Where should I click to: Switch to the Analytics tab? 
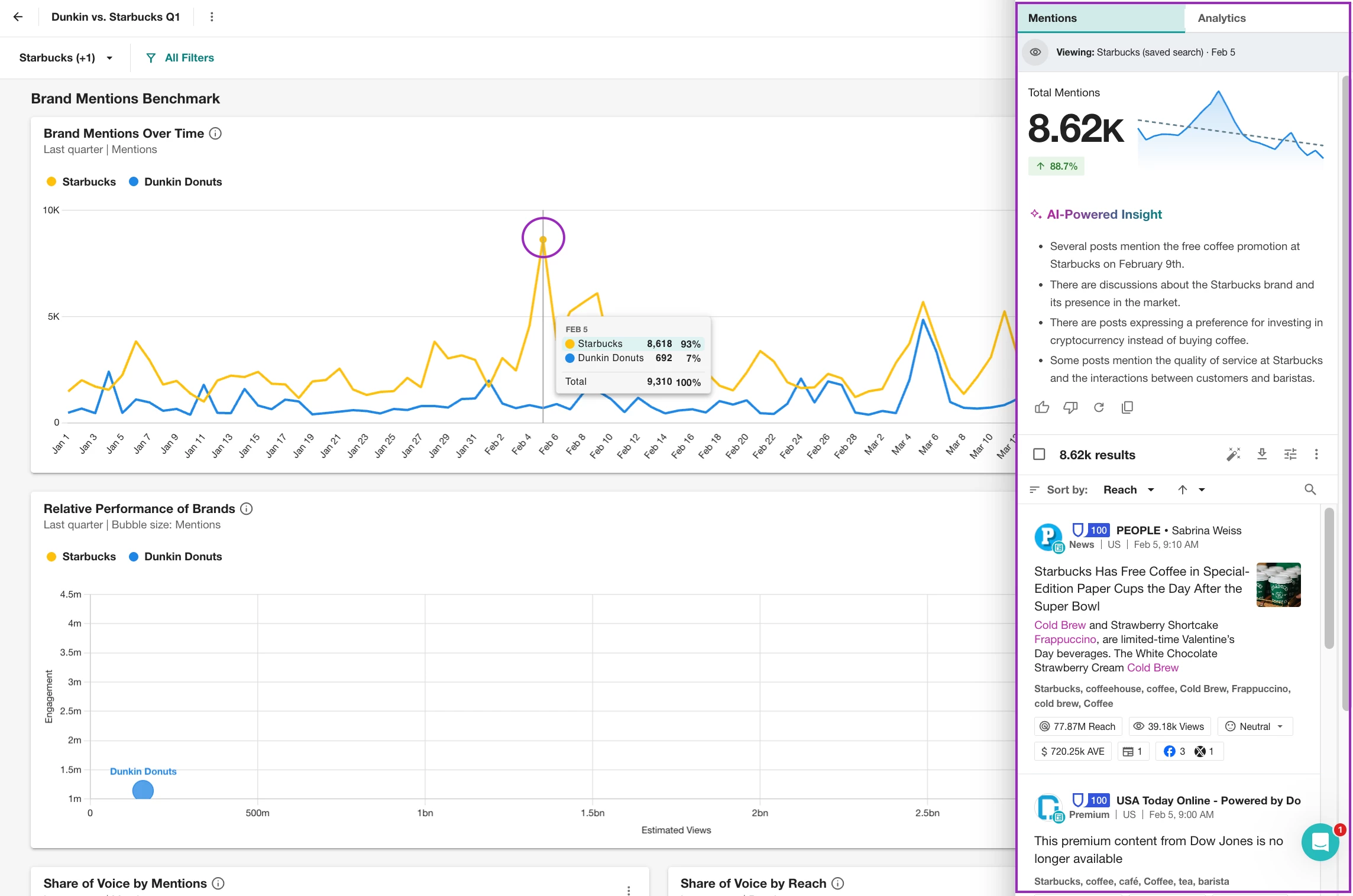[x=1222, y=18]
